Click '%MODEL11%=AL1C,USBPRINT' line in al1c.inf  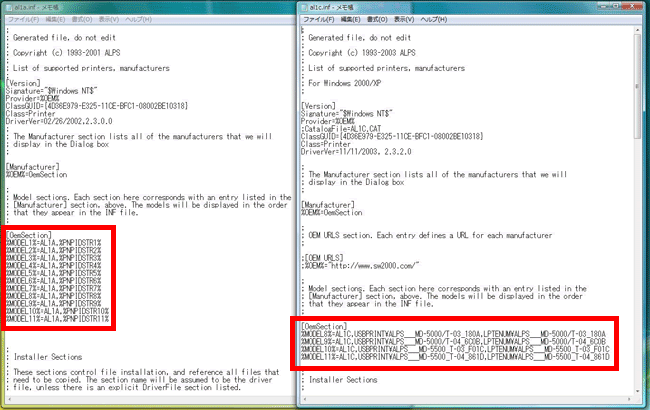click(x=455, y=357)
